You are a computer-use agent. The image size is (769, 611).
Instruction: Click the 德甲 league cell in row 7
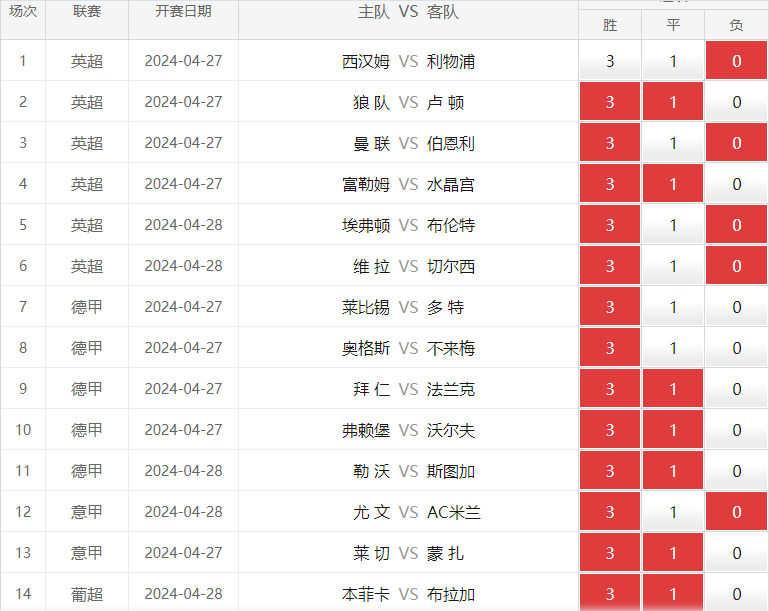[x=87, y=307]
